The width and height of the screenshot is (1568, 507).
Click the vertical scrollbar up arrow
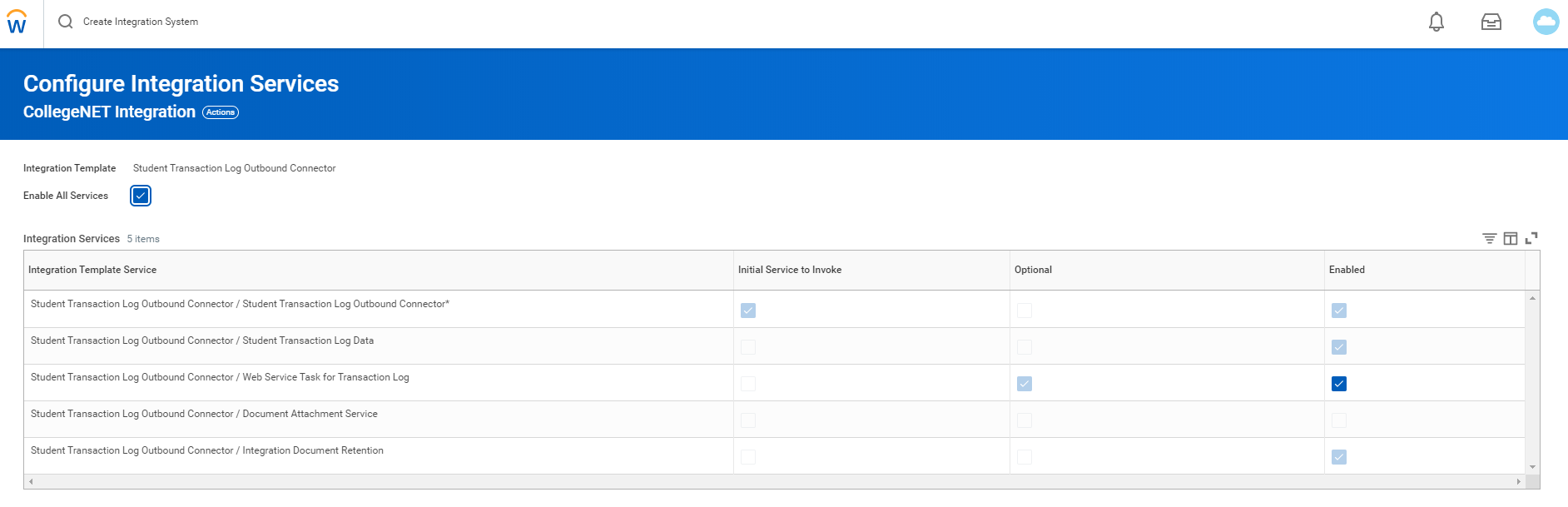(1532, 298)
